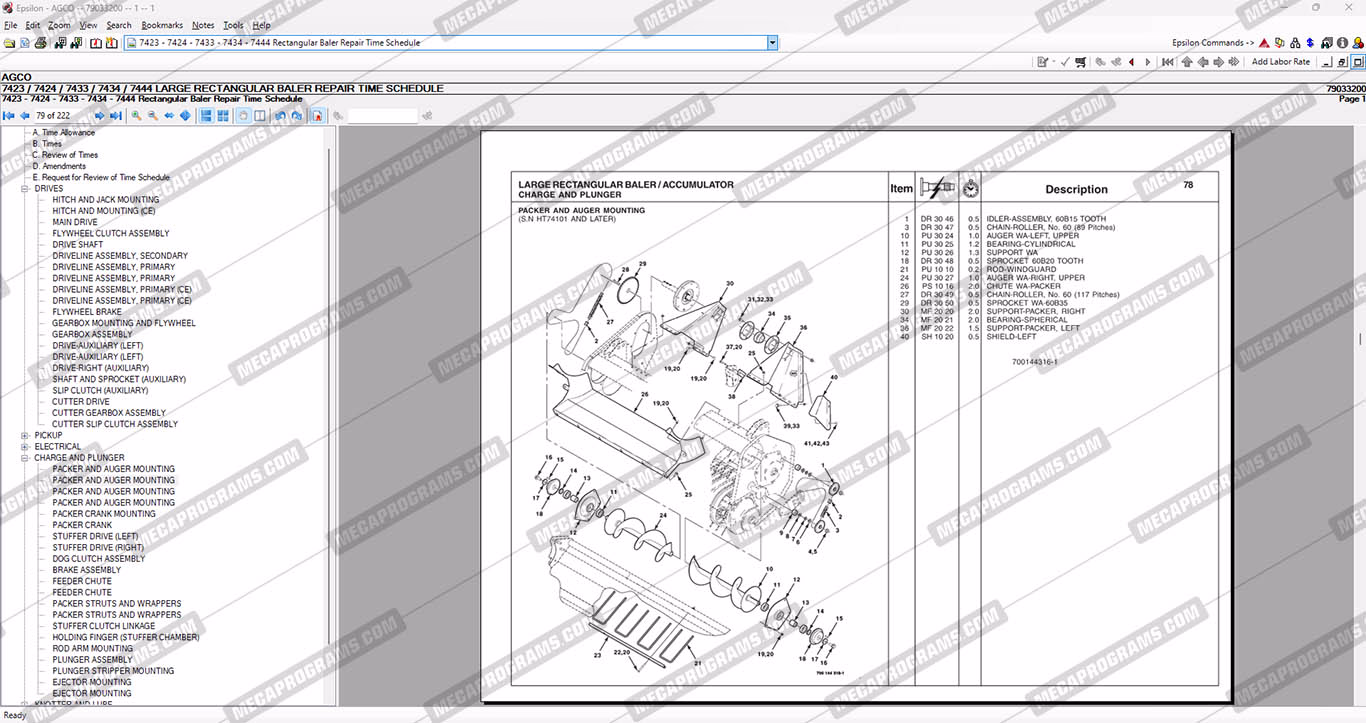1366x723 pixels.
Task: Toggle the multi-page thumbnail grid view
Action: point(222,116)
